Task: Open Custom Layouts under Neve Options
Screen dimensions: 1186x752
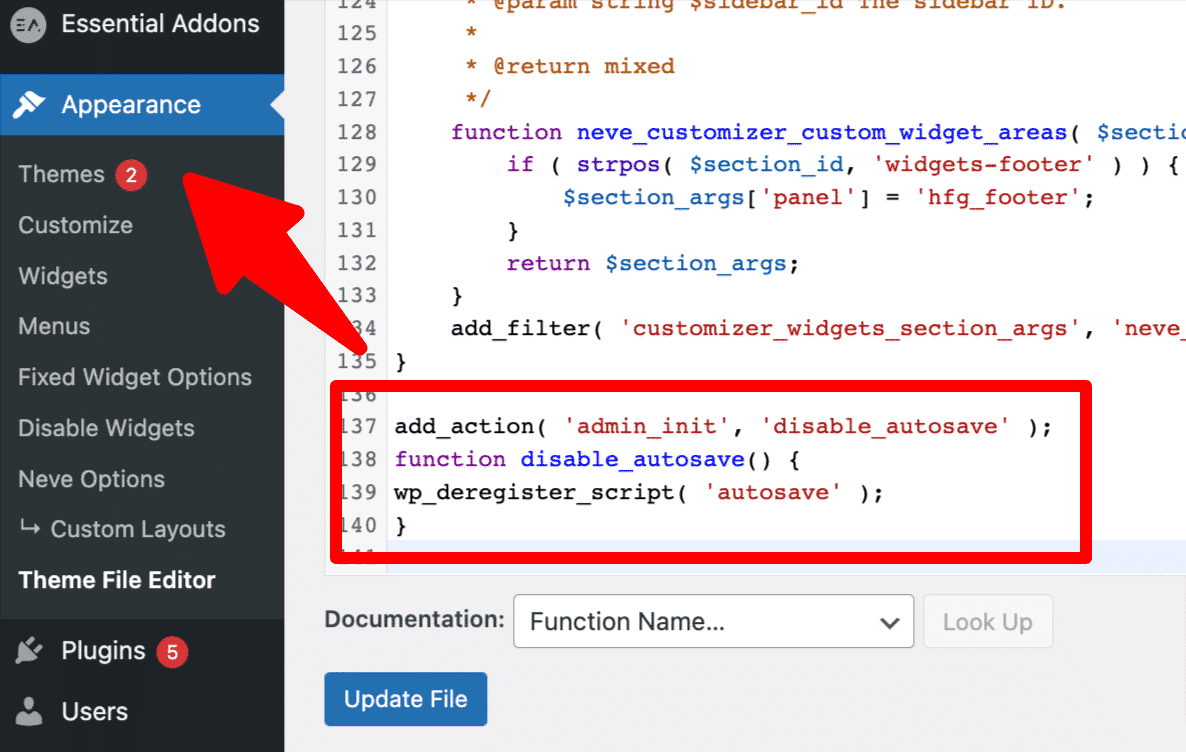Action: click(x=137, y=530)
